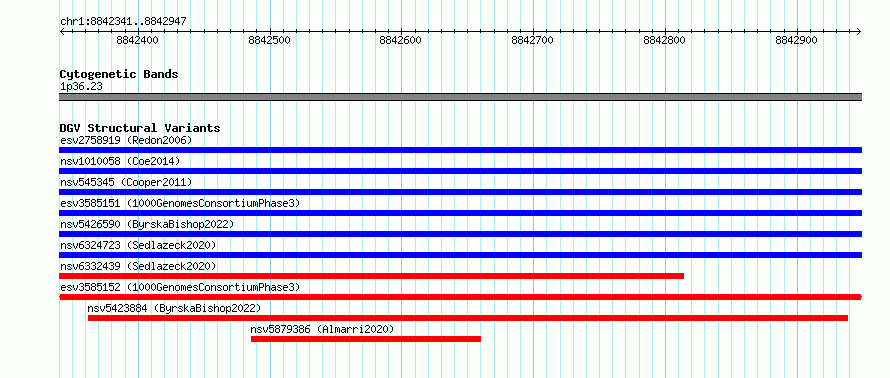Click the 8842400 ruler position
Image resolution: width=890 pixels, height=378 pixels.
click(137, 40)
